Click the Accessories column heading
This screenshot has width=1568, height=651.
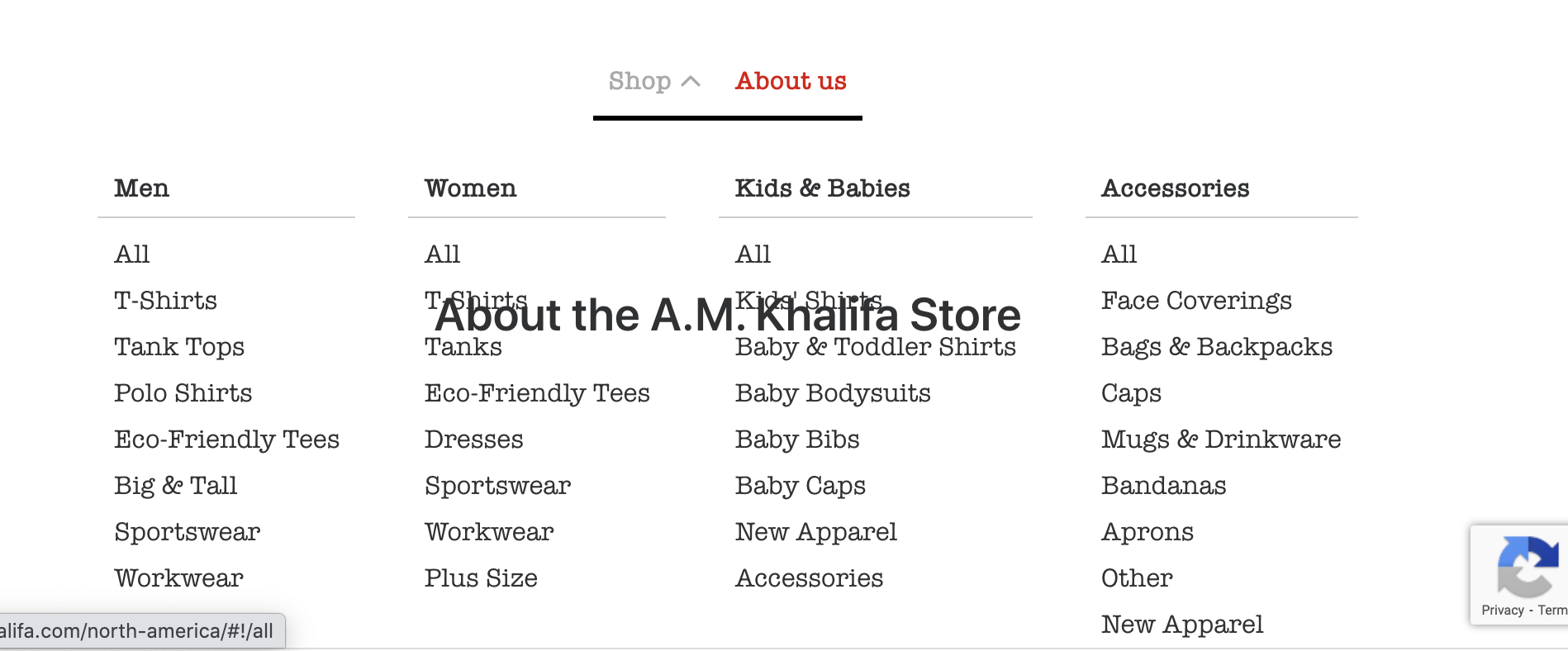click(1175, 188)
